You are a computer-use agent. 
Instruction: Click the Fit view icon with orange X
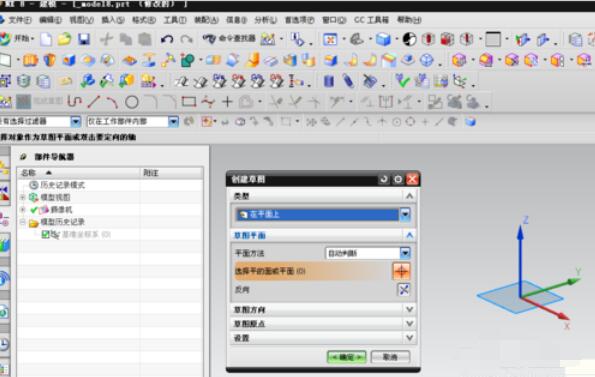point(330,39)
